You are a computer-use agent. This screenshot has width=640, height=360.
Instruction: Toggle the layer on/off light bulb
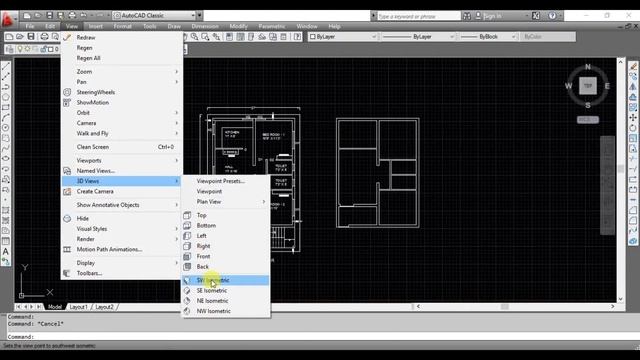[x=20, y=49]
